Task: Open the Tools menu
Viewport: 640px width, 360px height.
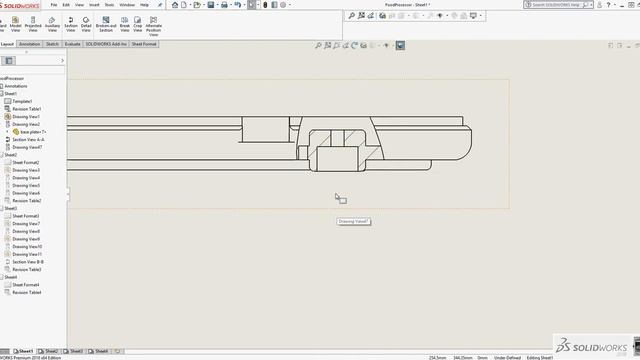Action: click(109, 5)
